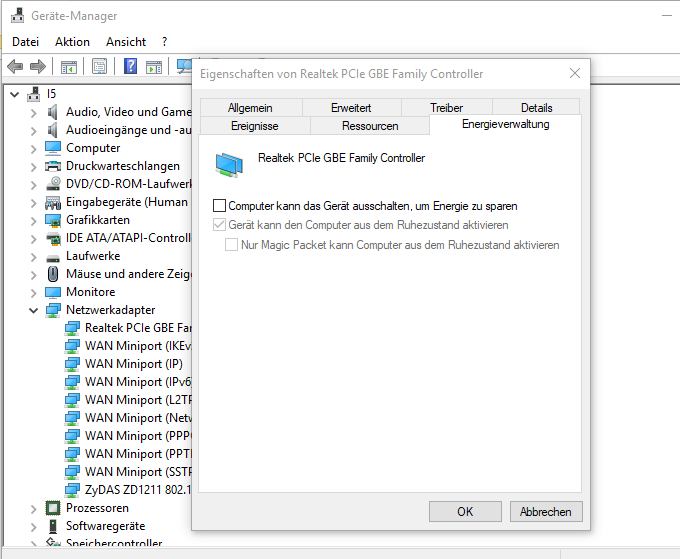Screen dimensions: 680x559
Task: Switch to the Erweitert tab
Action: coord(351,108)
